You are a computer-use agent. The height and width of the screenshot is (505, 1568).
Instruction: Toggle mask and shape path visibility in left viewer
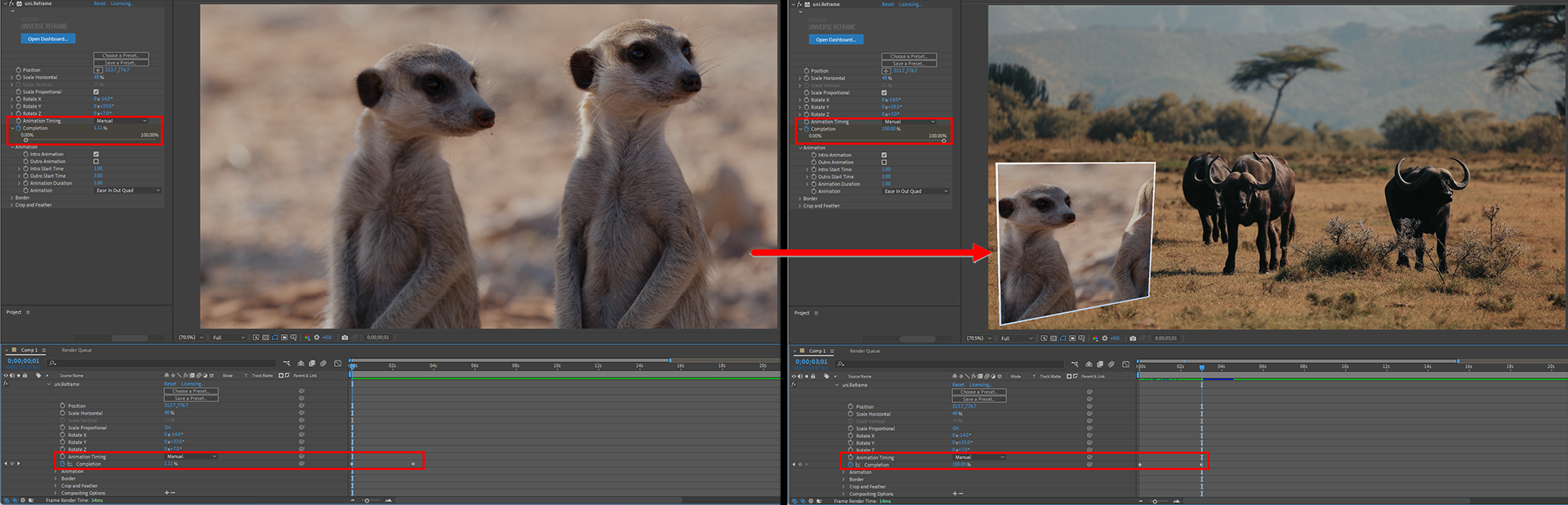pyautogui.click(x=274, y=337)
